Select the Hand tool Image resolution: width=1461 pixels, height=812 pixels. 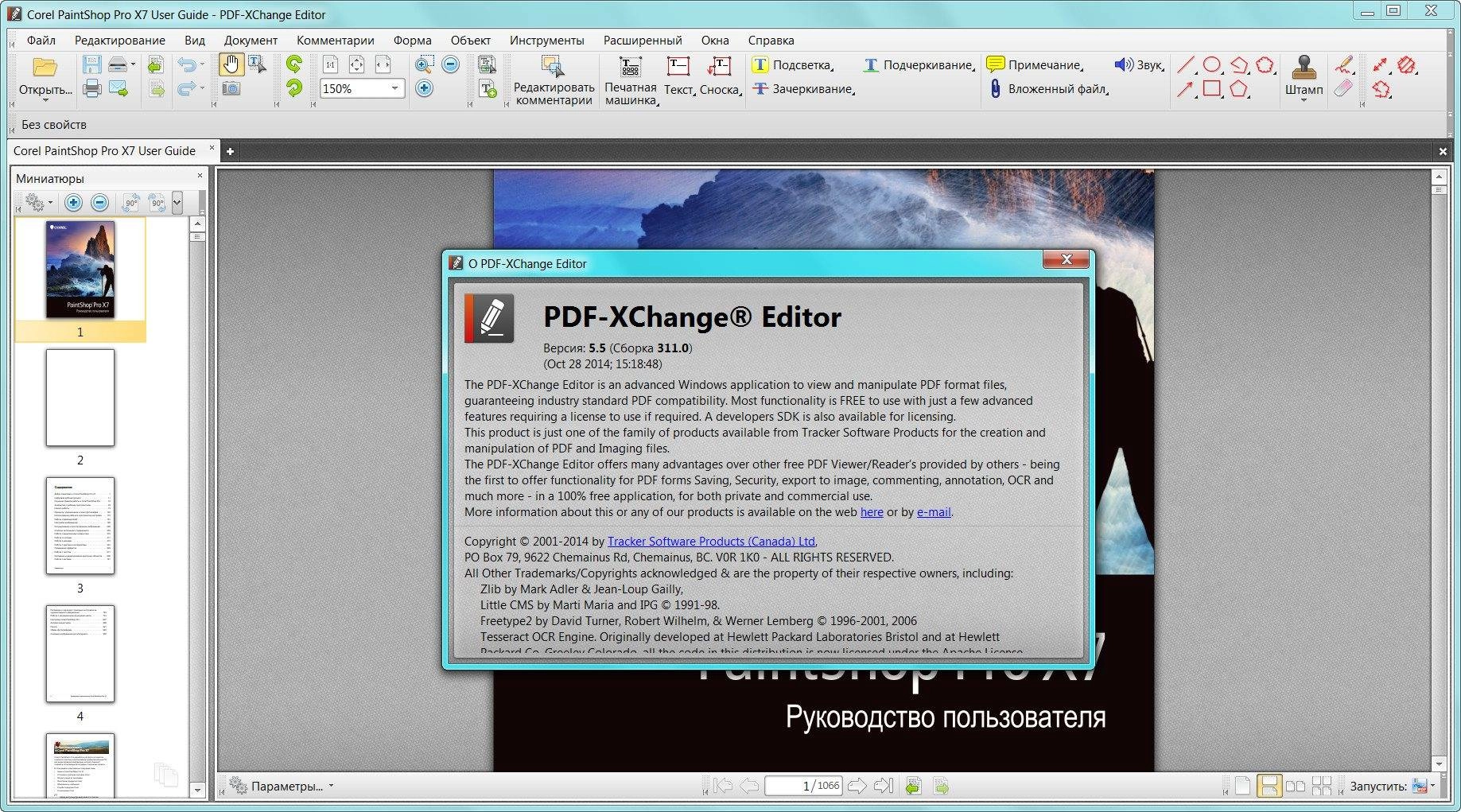231,64
